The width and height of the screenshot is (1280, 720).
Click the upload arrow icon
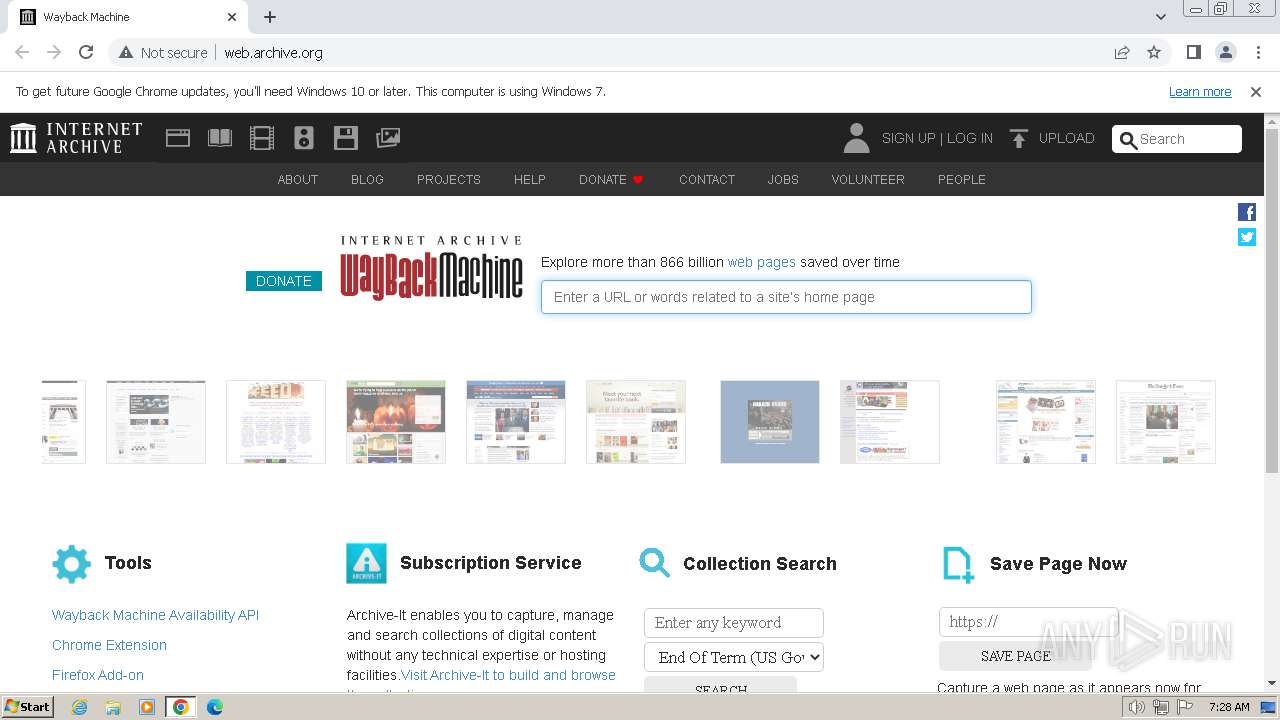(1018, 138)
